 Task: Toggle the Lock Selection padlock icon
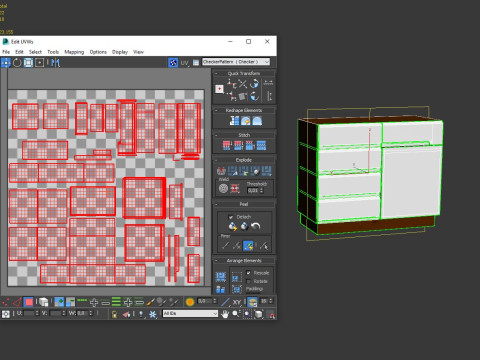[114, 314]
